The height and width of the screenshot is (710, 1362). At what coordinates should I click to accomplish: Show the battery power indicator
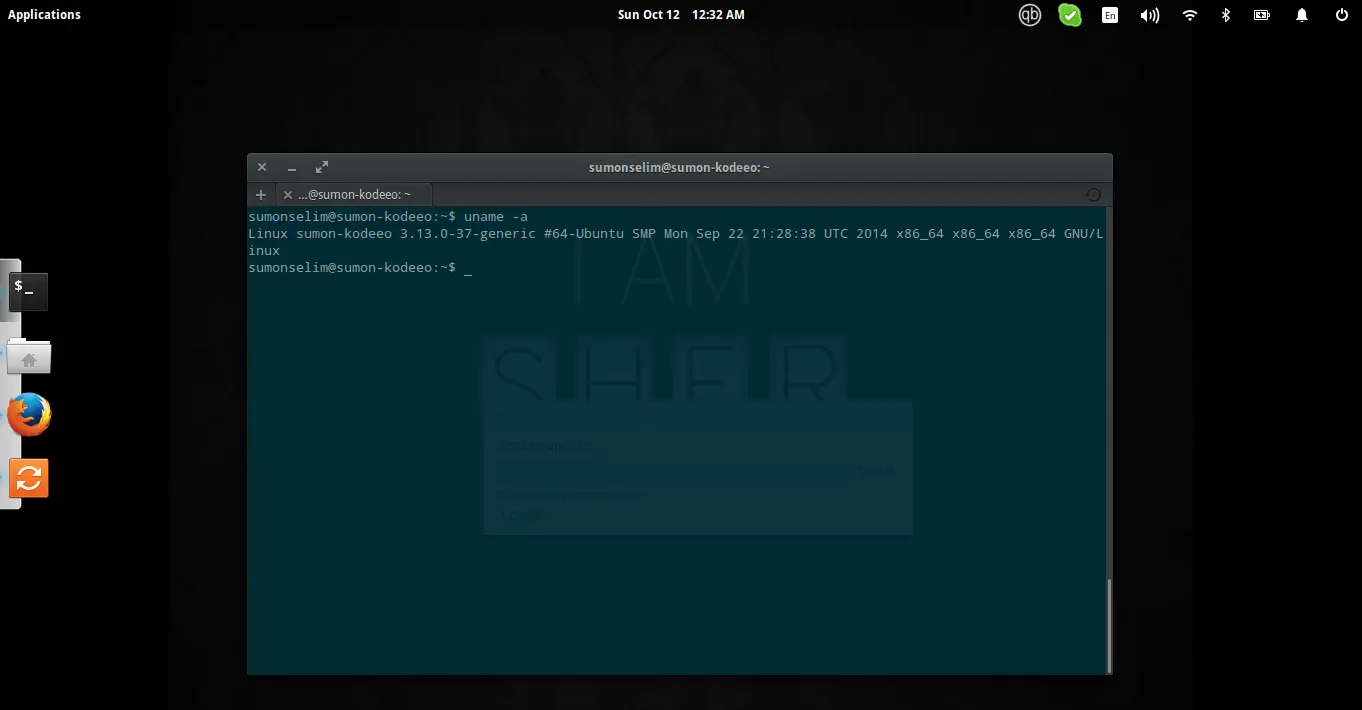1262,15
